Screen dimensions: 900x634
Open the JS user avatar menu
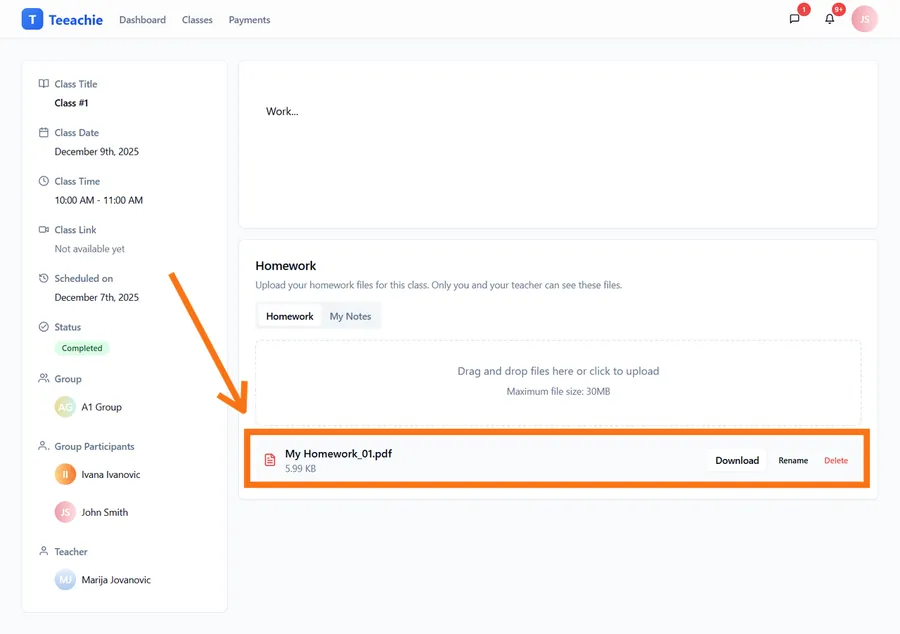(x=864, y=19)
